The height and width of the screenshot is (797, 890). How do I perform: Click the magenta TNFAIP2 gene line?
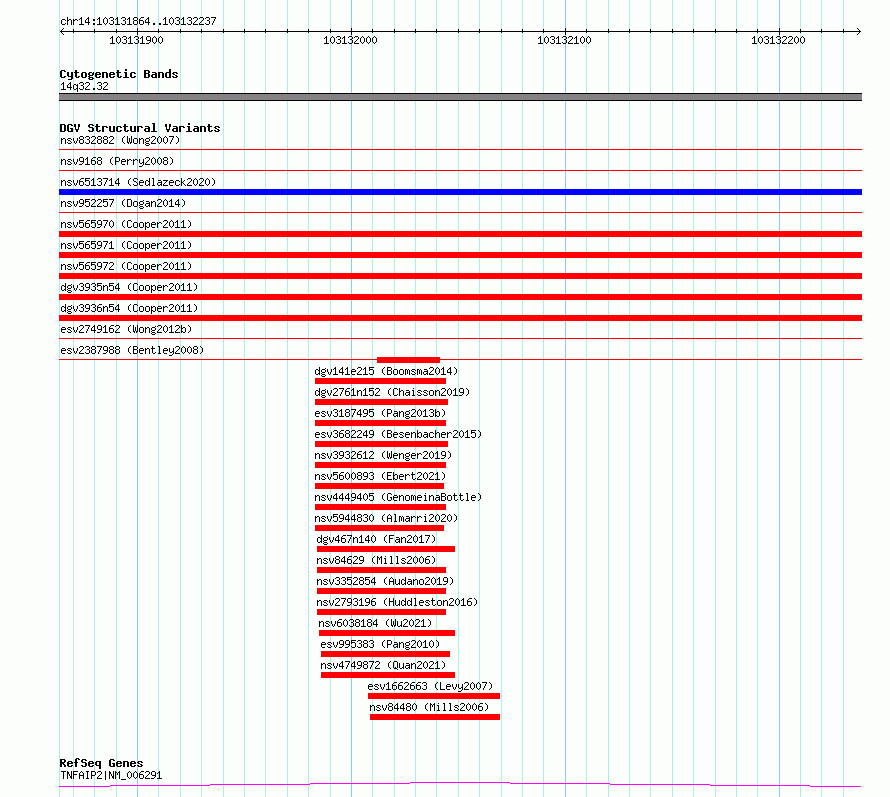click(460, 785)
